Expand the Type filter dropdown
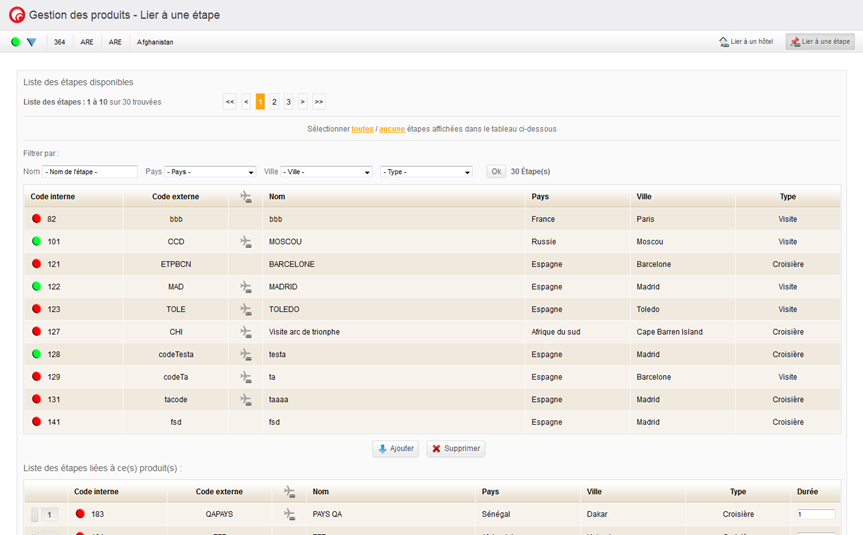This screenshot has height=535, width=863. point(426,172)
